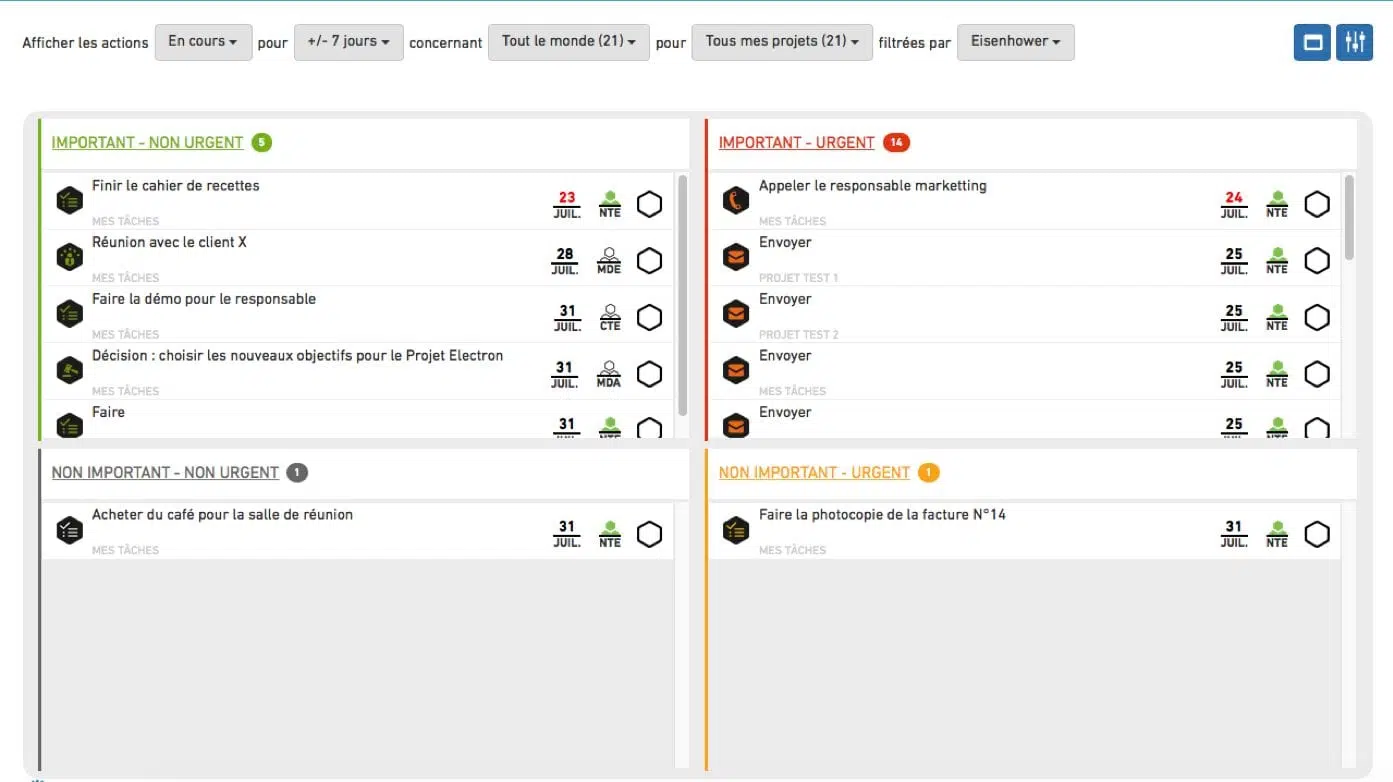This screenshot has height=782, width=1393.
Task: Expand the +/- 7 jours period dropdown
Action: [x=348, y=42]
